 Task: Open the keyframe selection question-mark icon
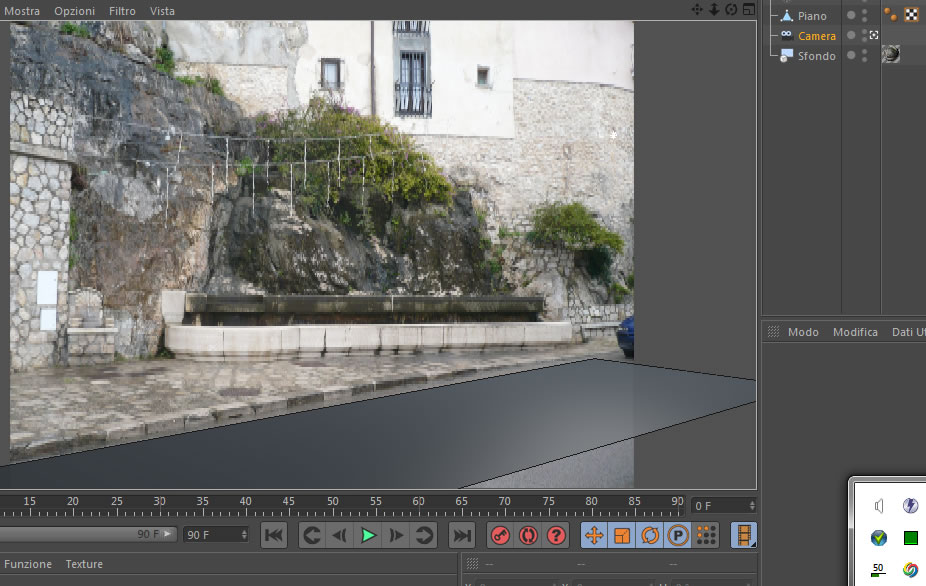click(x=556, y=536)
